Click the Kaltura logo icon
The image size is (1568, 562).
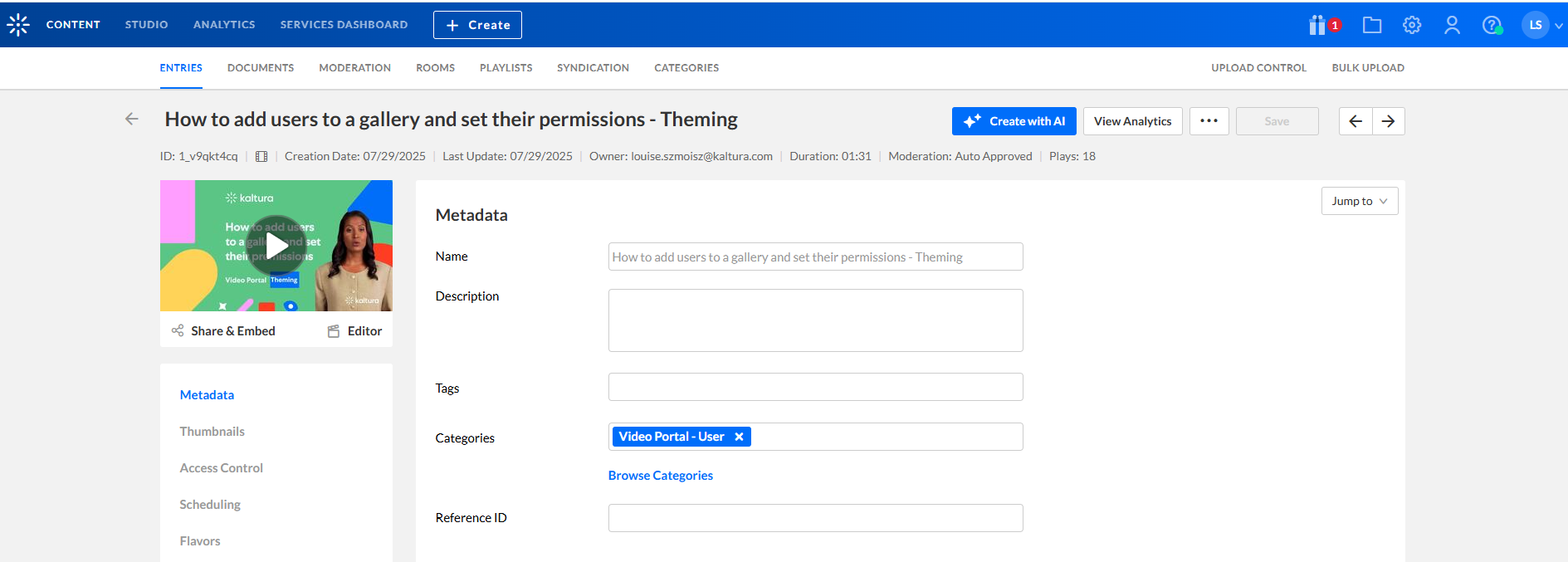click(18, 25)
